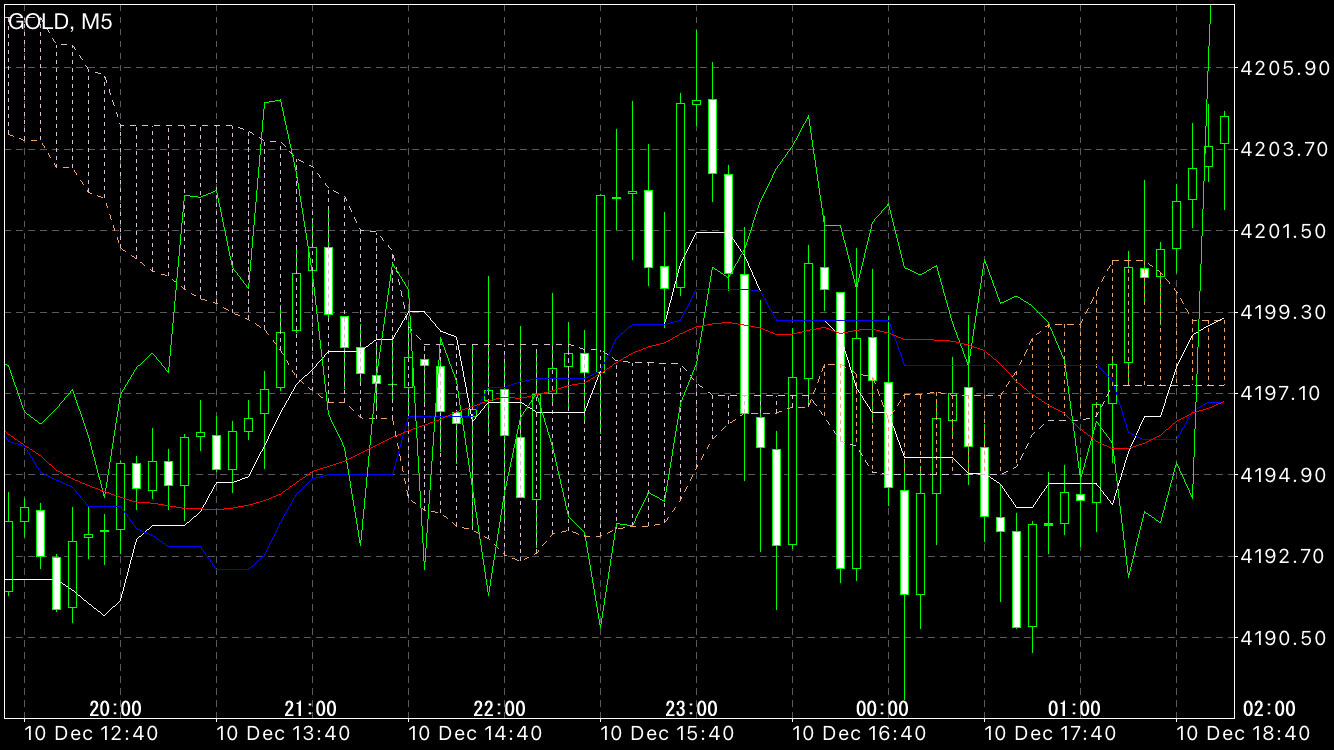1334x750 pixels.
Task: Click the 02:00 time axis label
Action: pyautogui.click(x=1268, y=709)
